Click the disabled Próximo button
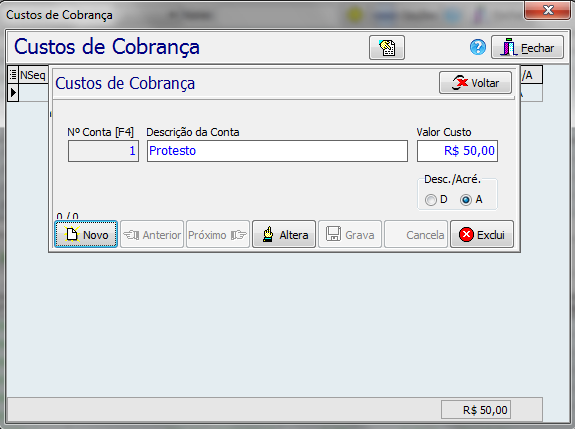 [x=218, y=234]
